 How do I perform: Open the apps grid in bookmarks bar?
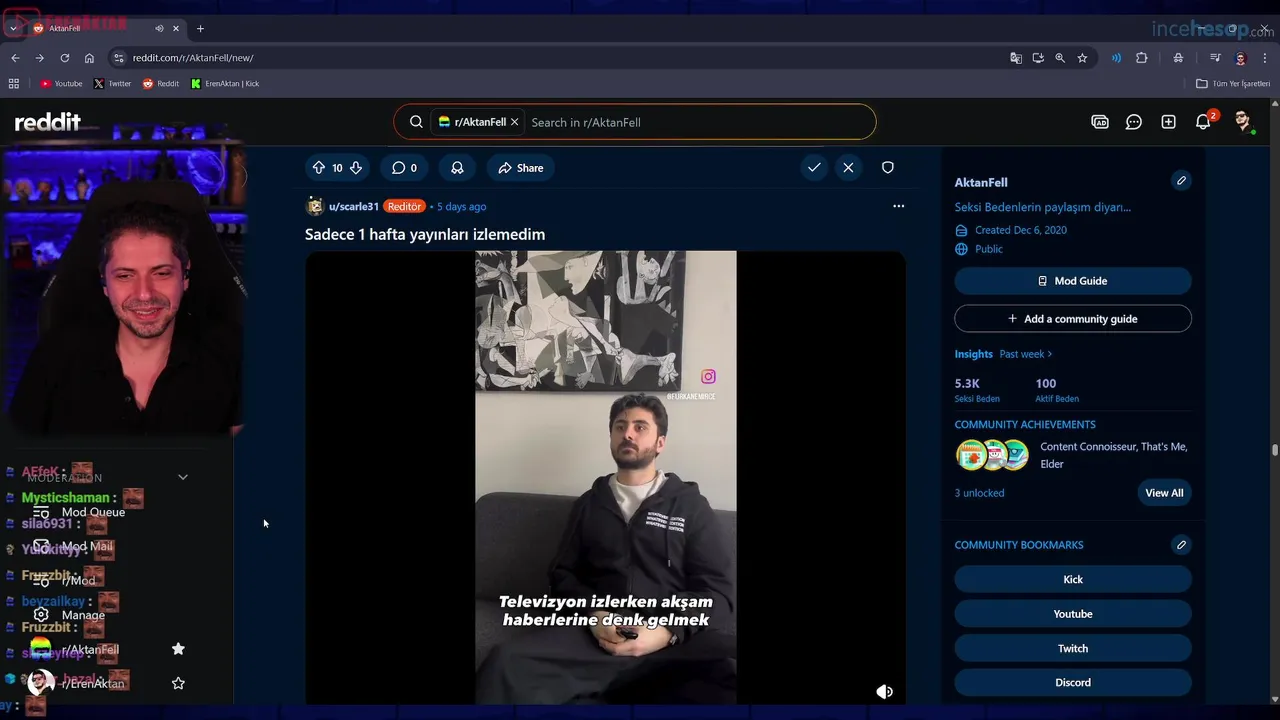14,84
